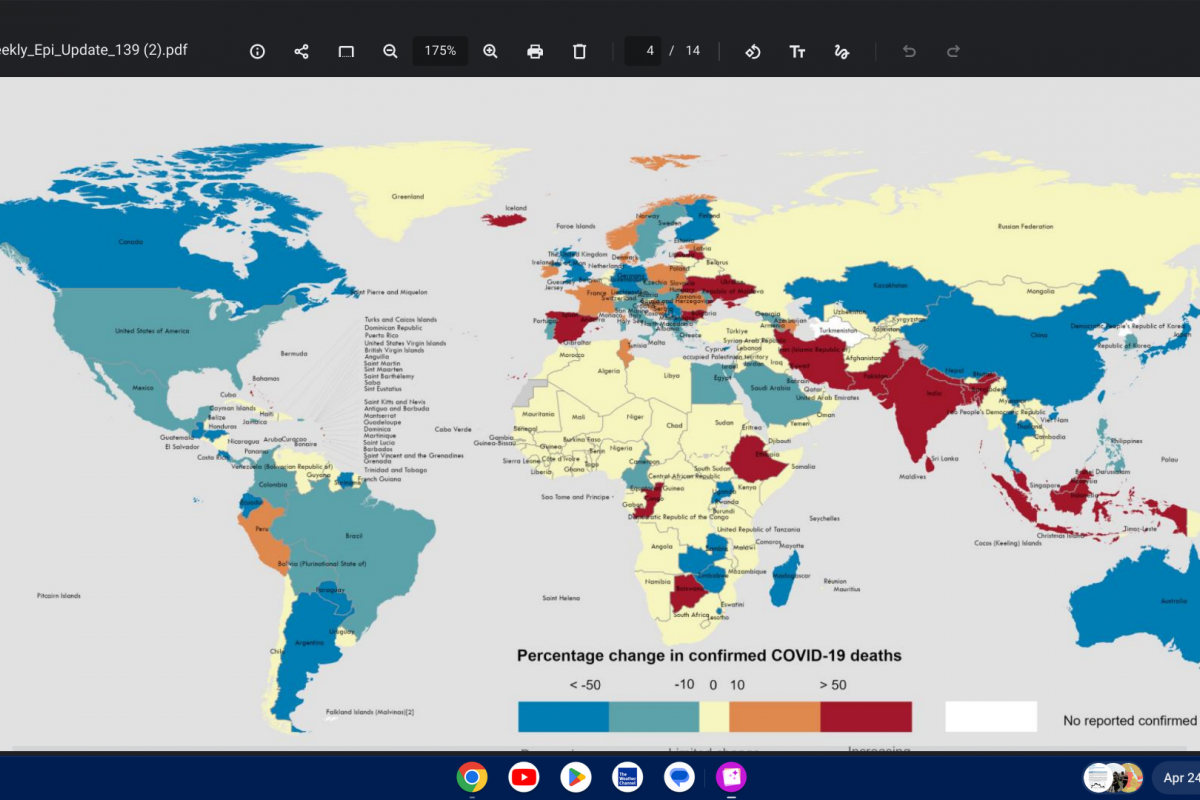Open the Google Play Store shelf icon
1200x800 pixels.
tap(576, 777)
